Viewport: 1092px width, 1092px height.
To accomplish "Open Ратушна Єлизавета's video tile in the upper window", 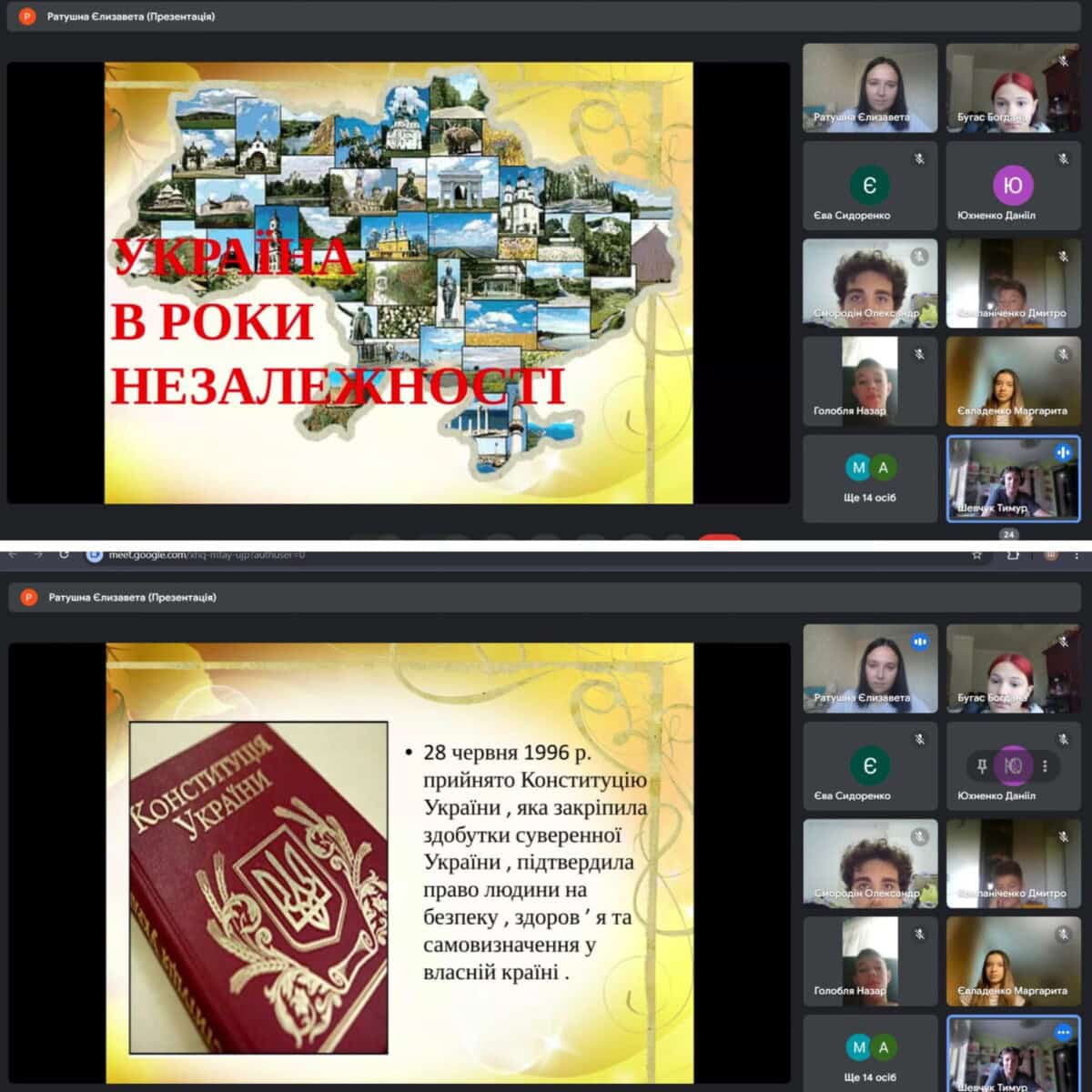I will click(x=870, y=88).
